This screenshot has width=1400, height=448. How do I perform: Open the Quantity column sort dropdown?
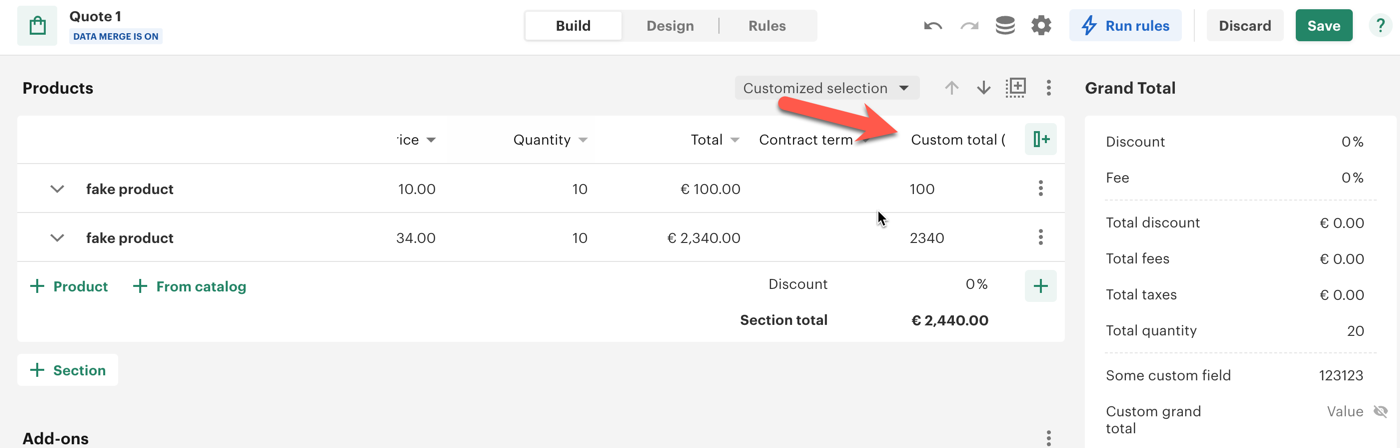[x=583, y=140]
